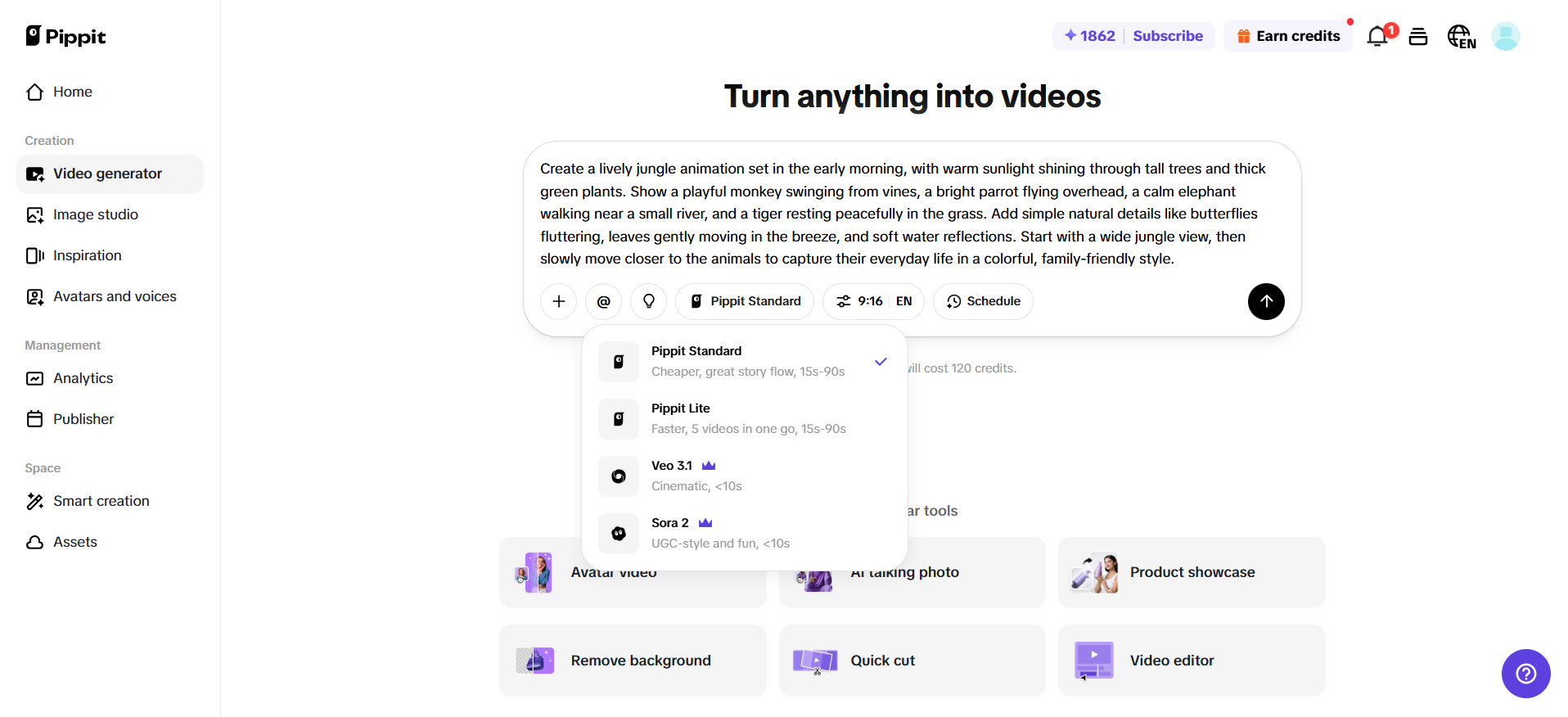This screenshot has height=717, width=1568.
Task: Open Avatars and voices
Action: coord(110,296)
